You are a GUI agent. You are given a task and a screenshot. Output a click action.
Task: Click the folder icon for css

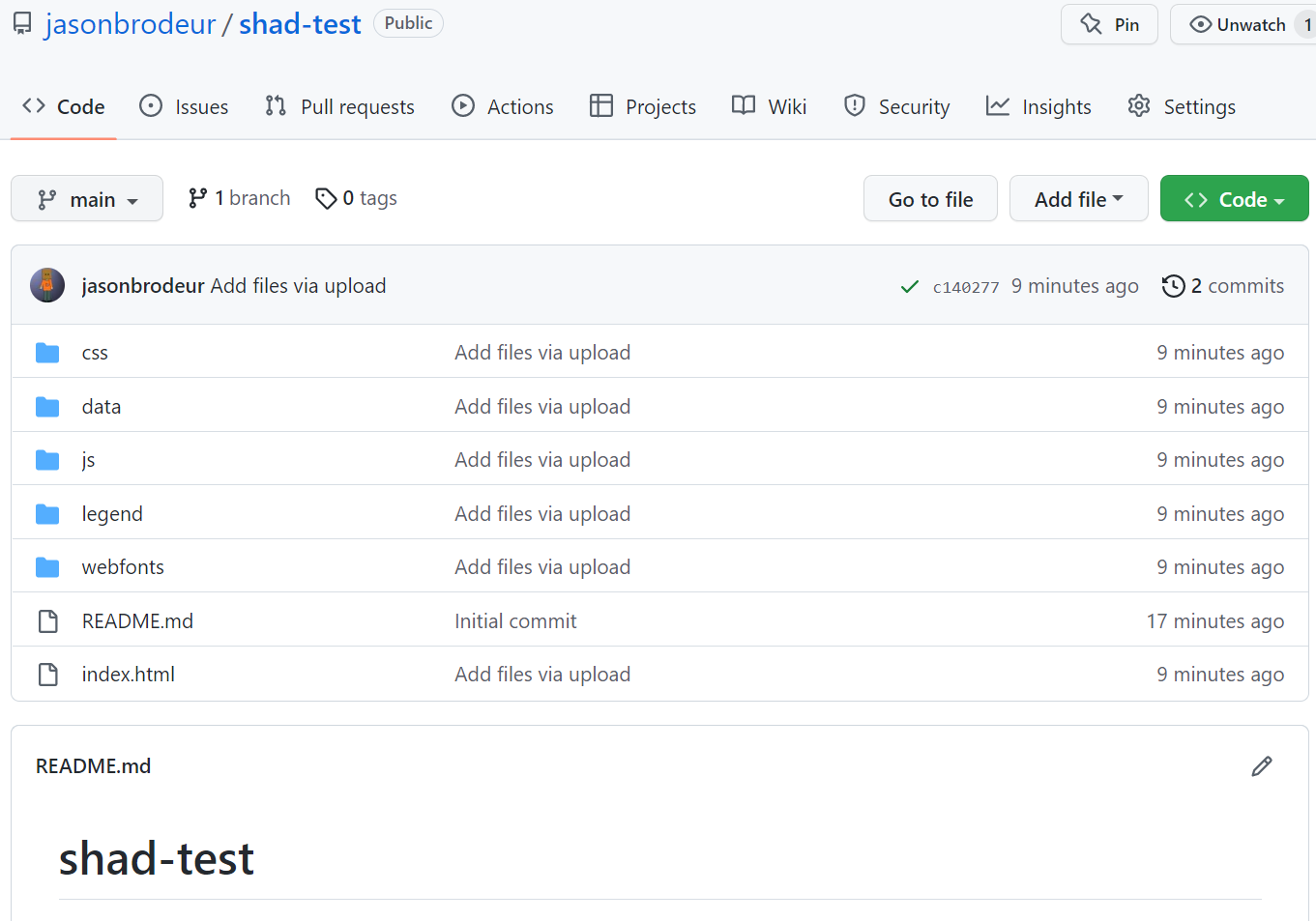point(47,353)
